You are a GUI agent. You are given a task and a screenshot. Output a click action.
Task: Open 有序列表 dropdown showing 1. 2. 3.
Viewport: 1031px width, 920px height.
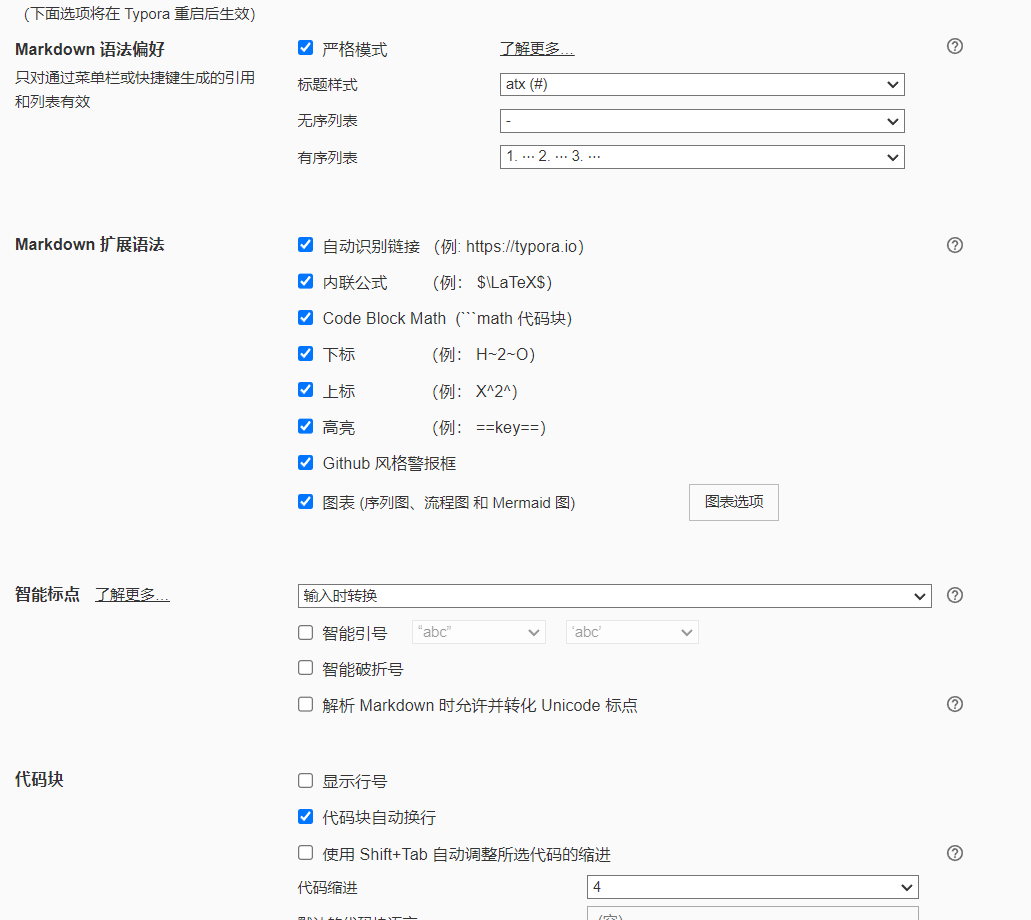click(x=702, y=157)
